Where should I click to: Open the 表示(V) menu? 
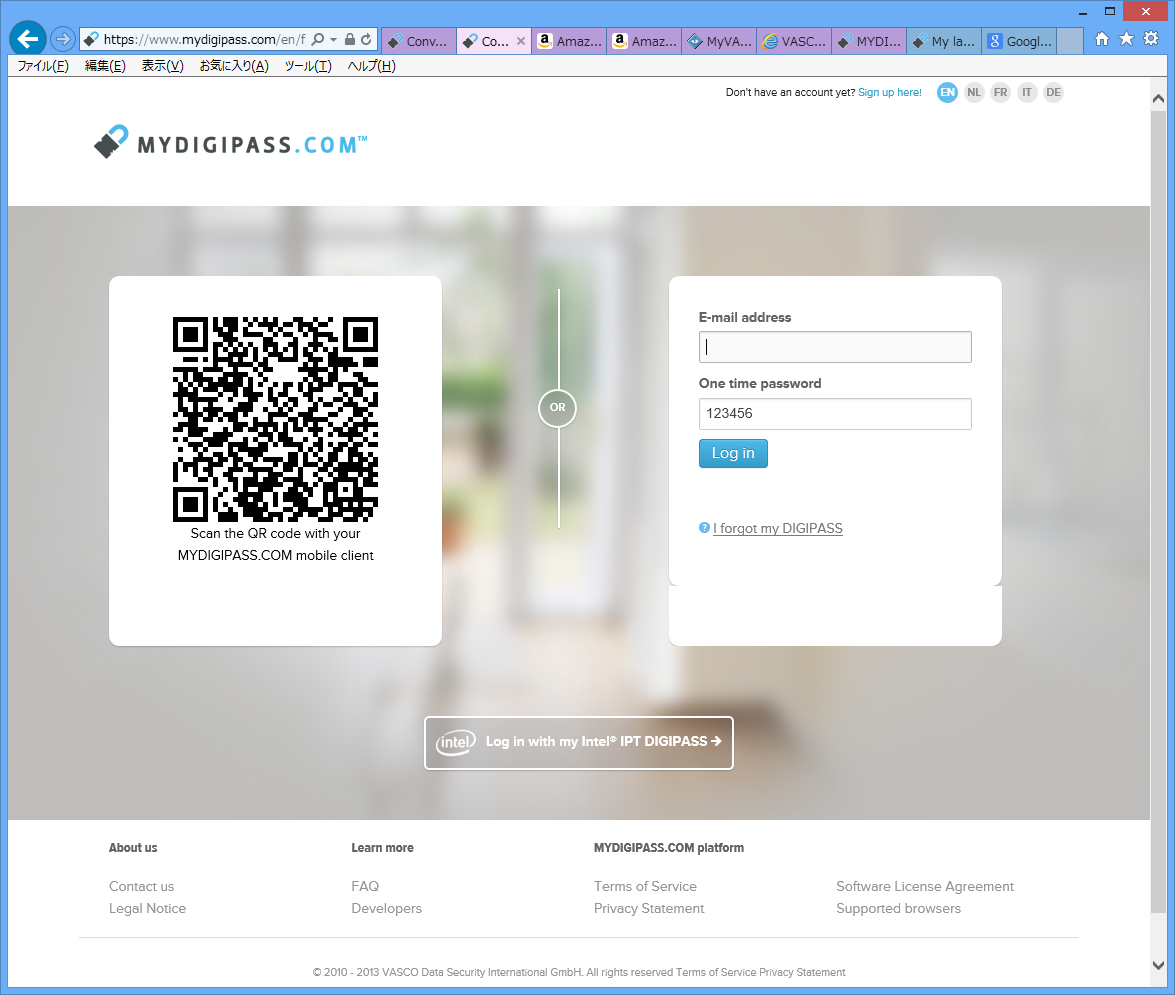click(163, 66)
